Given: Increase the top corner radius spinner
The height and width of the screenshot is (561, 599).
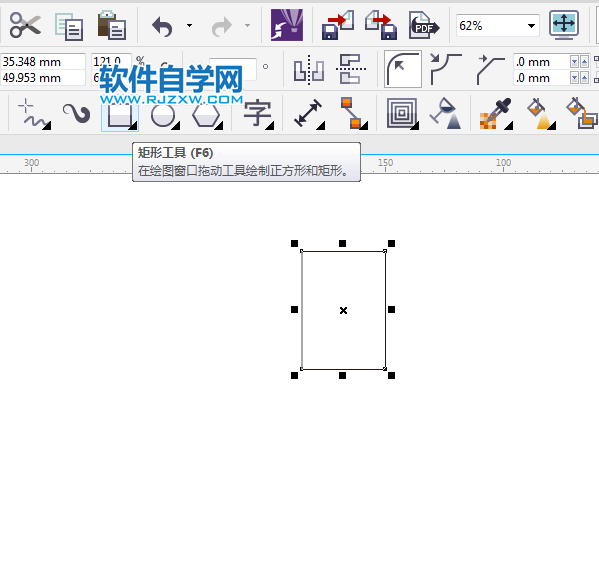Looking at the screenshot, I should 584,61.
